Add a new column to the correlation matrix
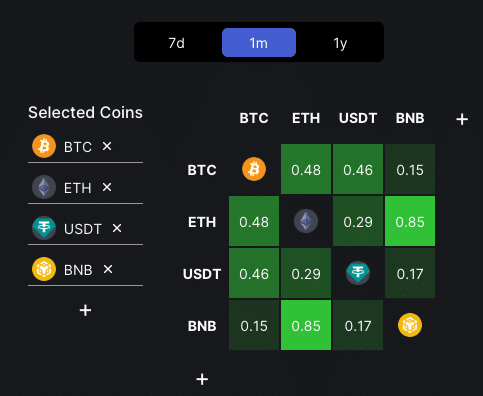The width and height of the screenshot is (483, 396). (x=462, y=119)
